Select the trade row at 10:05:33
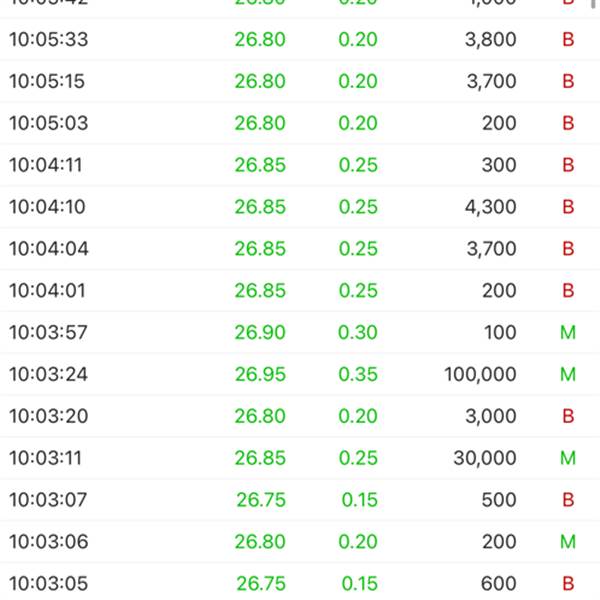 (300, 39)
